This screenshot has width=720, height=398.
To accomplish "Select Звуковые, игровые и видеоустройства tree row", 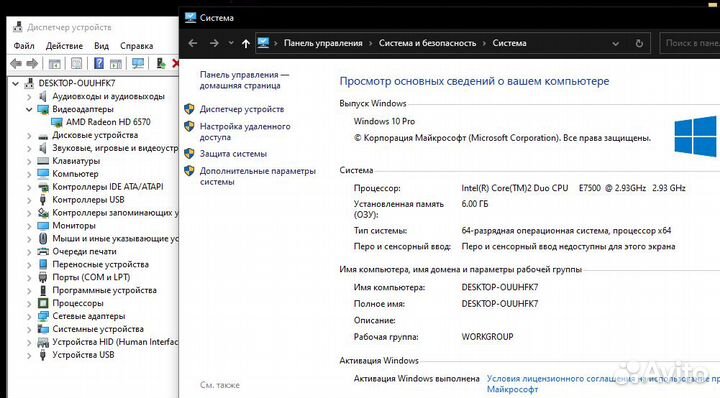I will pos(115,148).
